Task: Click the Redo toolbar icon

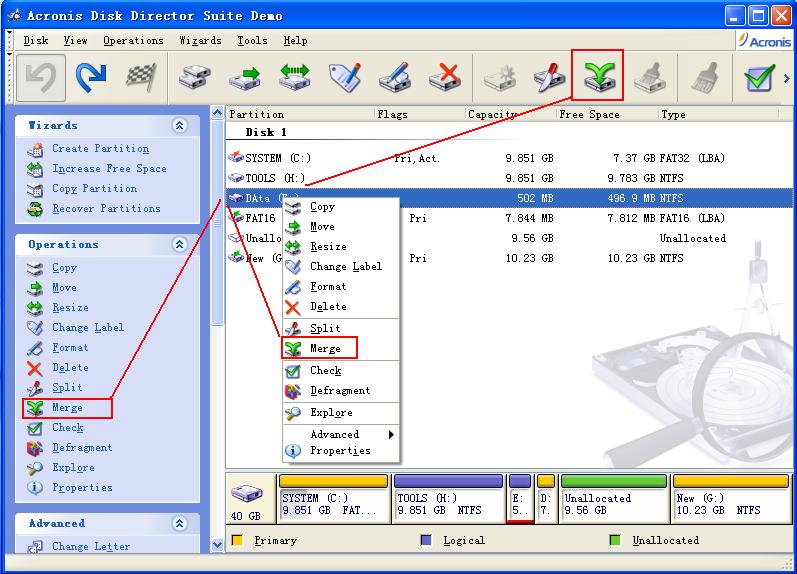Action: [91, 78]
